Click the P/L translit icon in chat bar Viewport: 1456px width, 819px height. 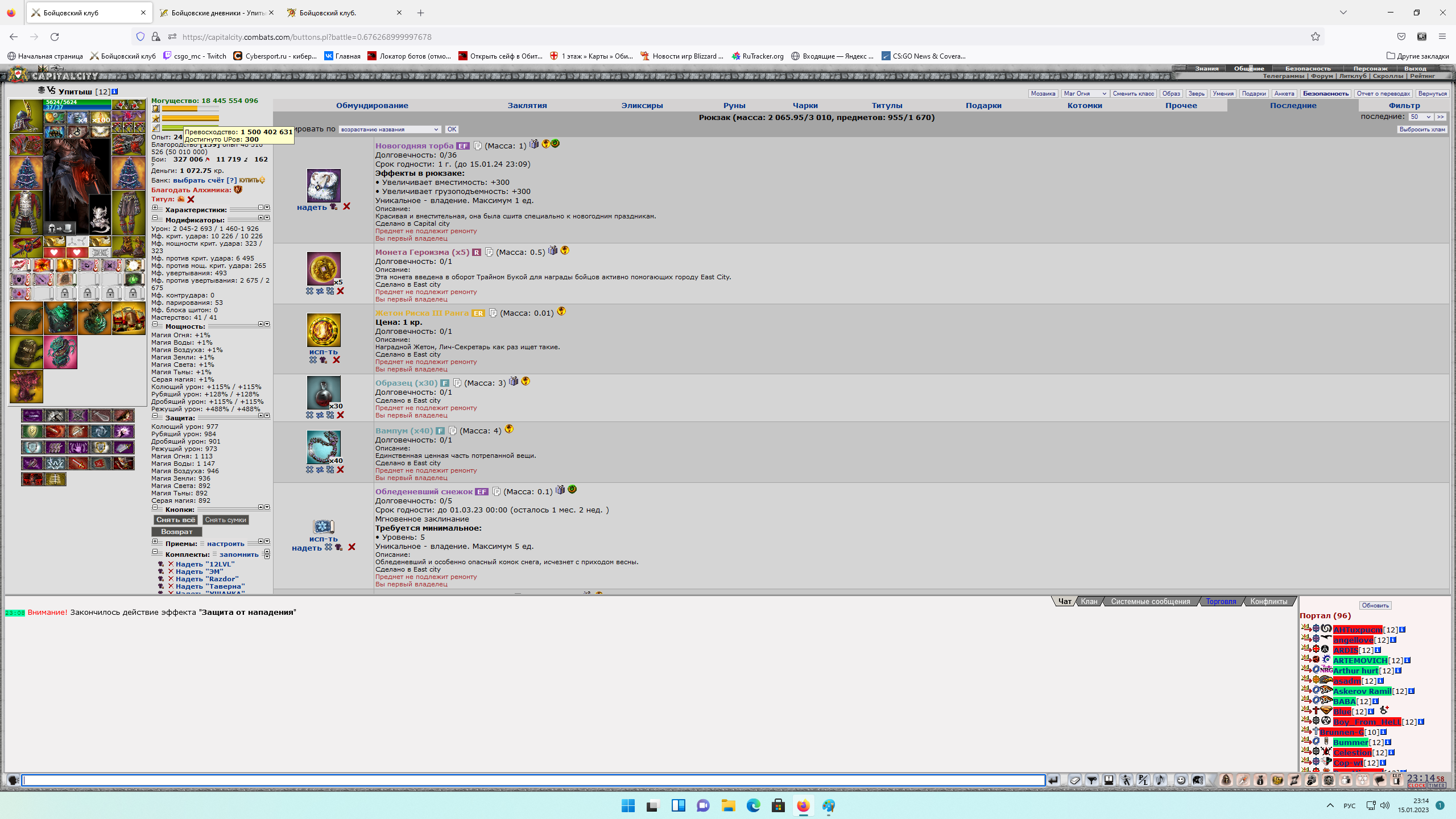click(x=1143, y=780)
